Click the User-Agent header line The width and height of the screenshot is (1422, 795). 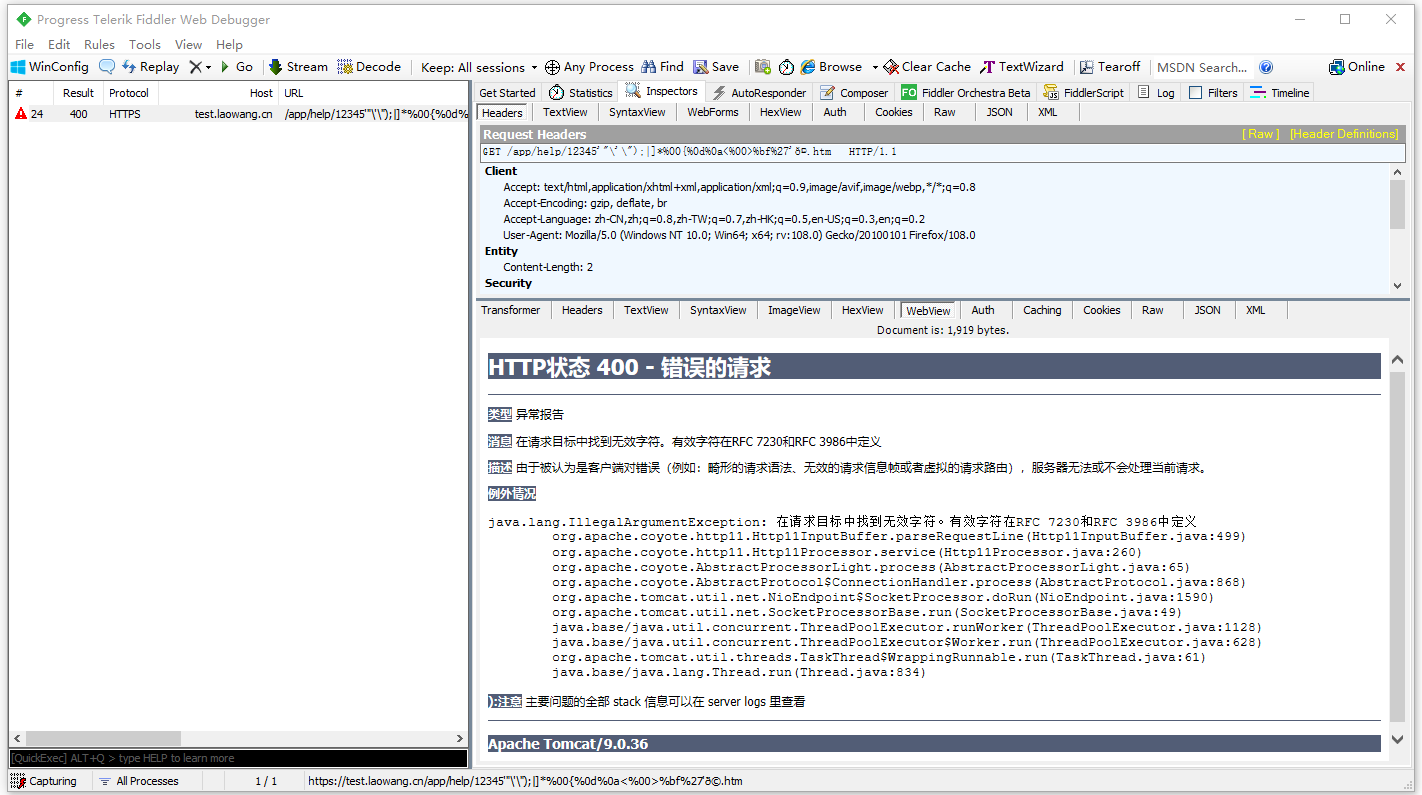pyautogui.click(x=739, y=235)
